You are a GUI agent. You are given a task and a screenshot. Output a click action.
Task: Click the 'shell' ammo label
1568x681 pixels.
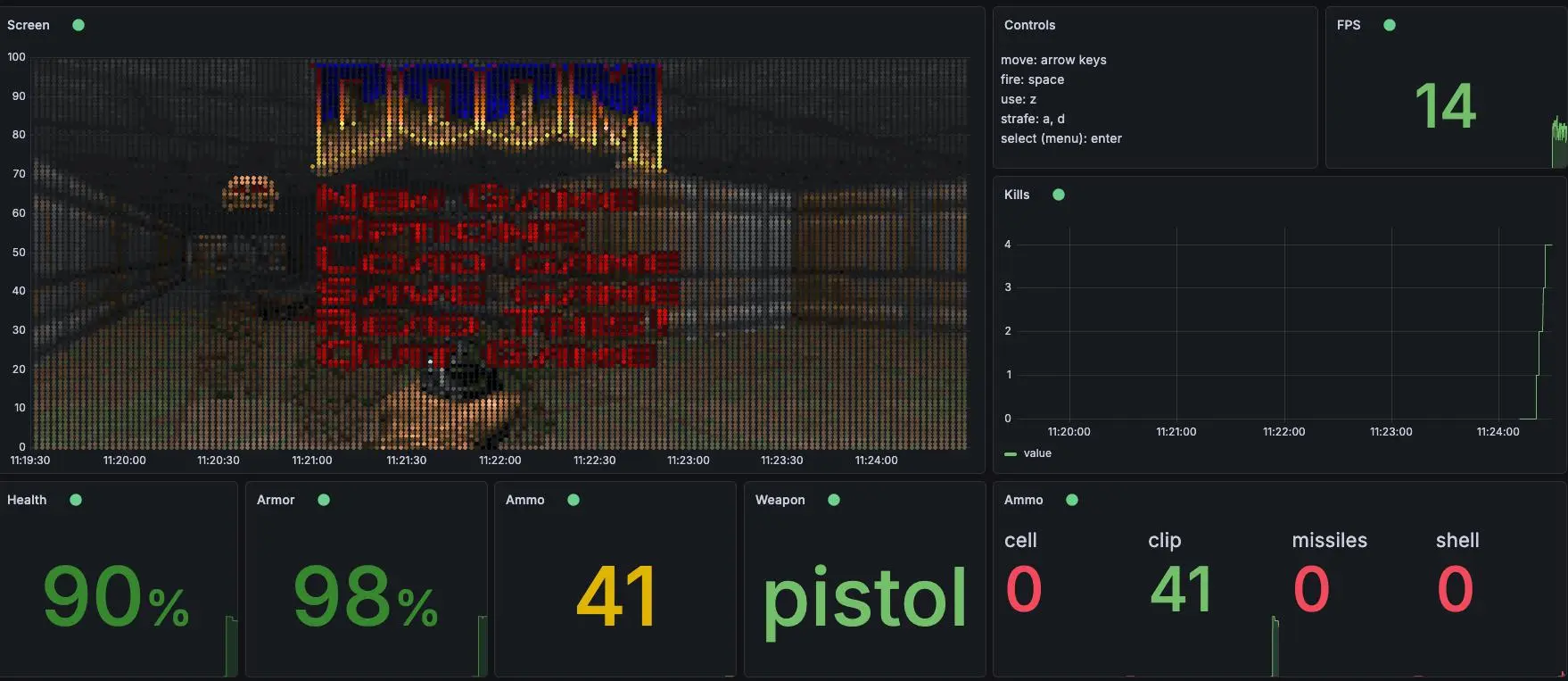click(x=1457, y=540)
